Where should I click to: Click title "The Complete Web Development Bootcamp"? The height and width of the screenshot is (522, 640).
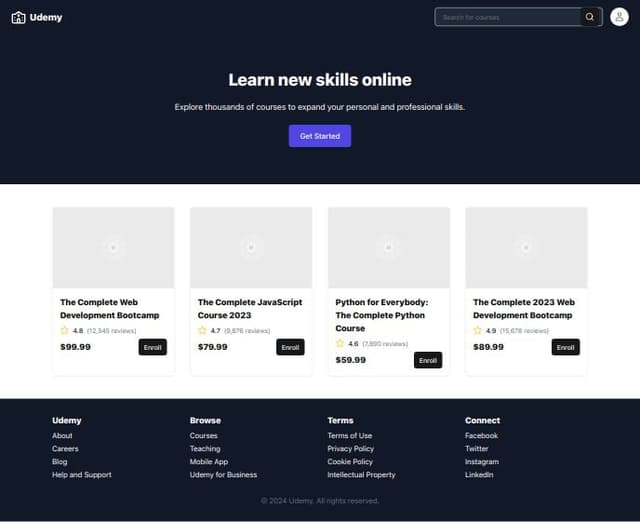coord(109,309)
